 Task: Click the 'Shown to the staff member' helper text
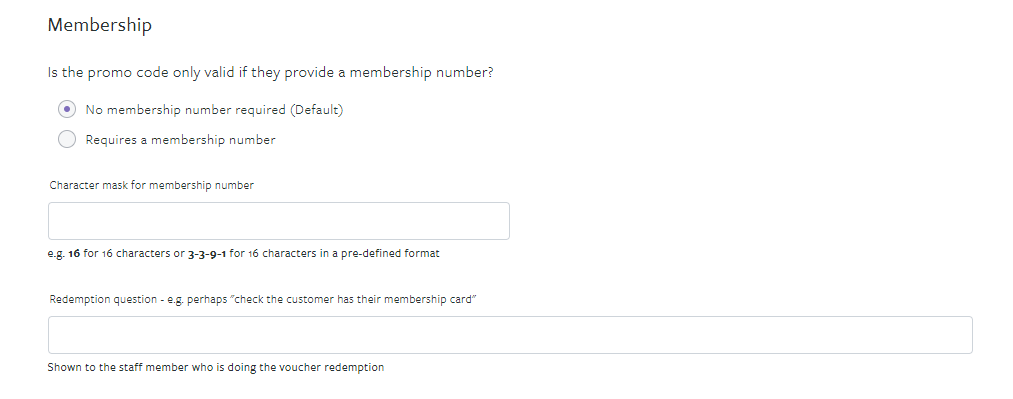216,367
